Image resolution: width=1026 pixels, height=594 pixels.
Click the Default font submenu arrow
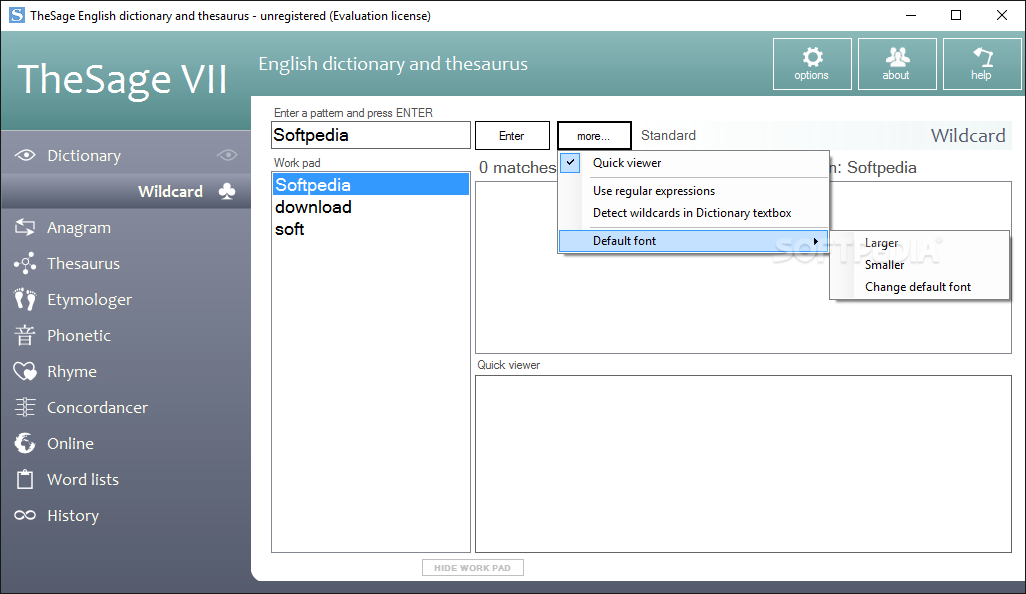(x=816, y=241)
